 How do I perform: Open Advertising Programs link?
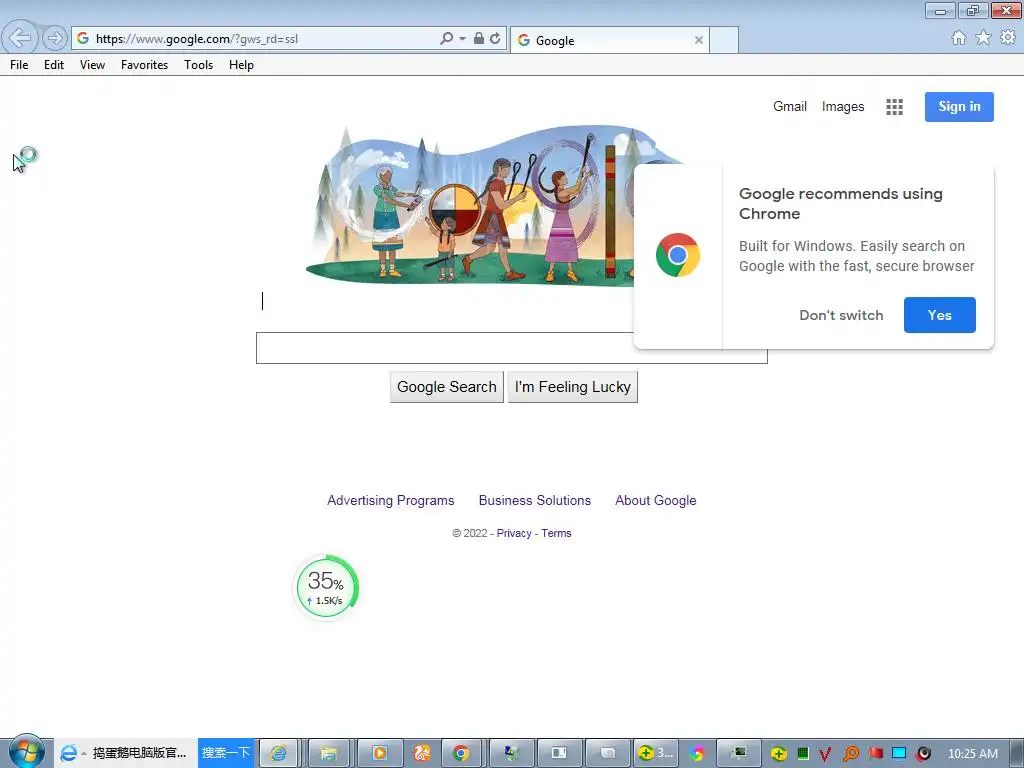[x=391, y=500]
